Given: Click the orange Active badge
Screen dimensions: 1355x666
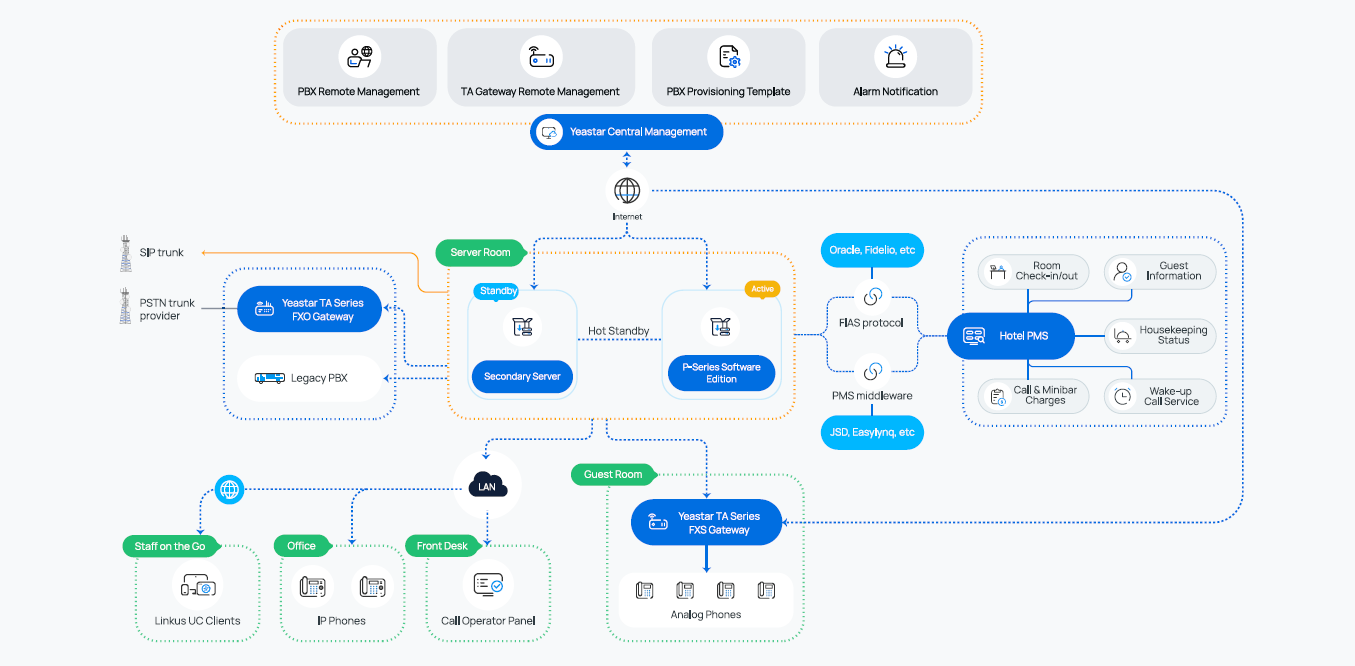Looking at the screenshot, I should [762, 289].
